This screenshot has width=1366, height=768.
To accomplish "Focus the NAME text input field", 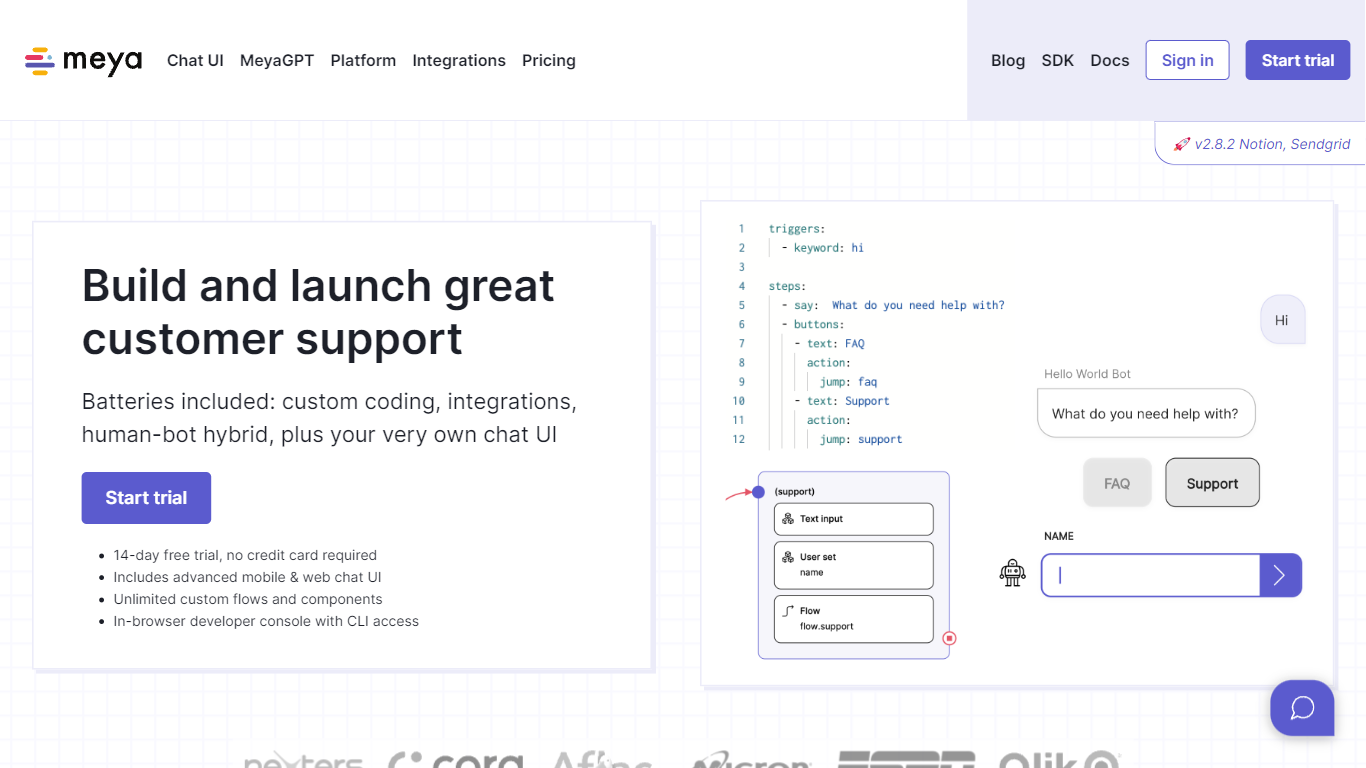I will point(1150,575).
